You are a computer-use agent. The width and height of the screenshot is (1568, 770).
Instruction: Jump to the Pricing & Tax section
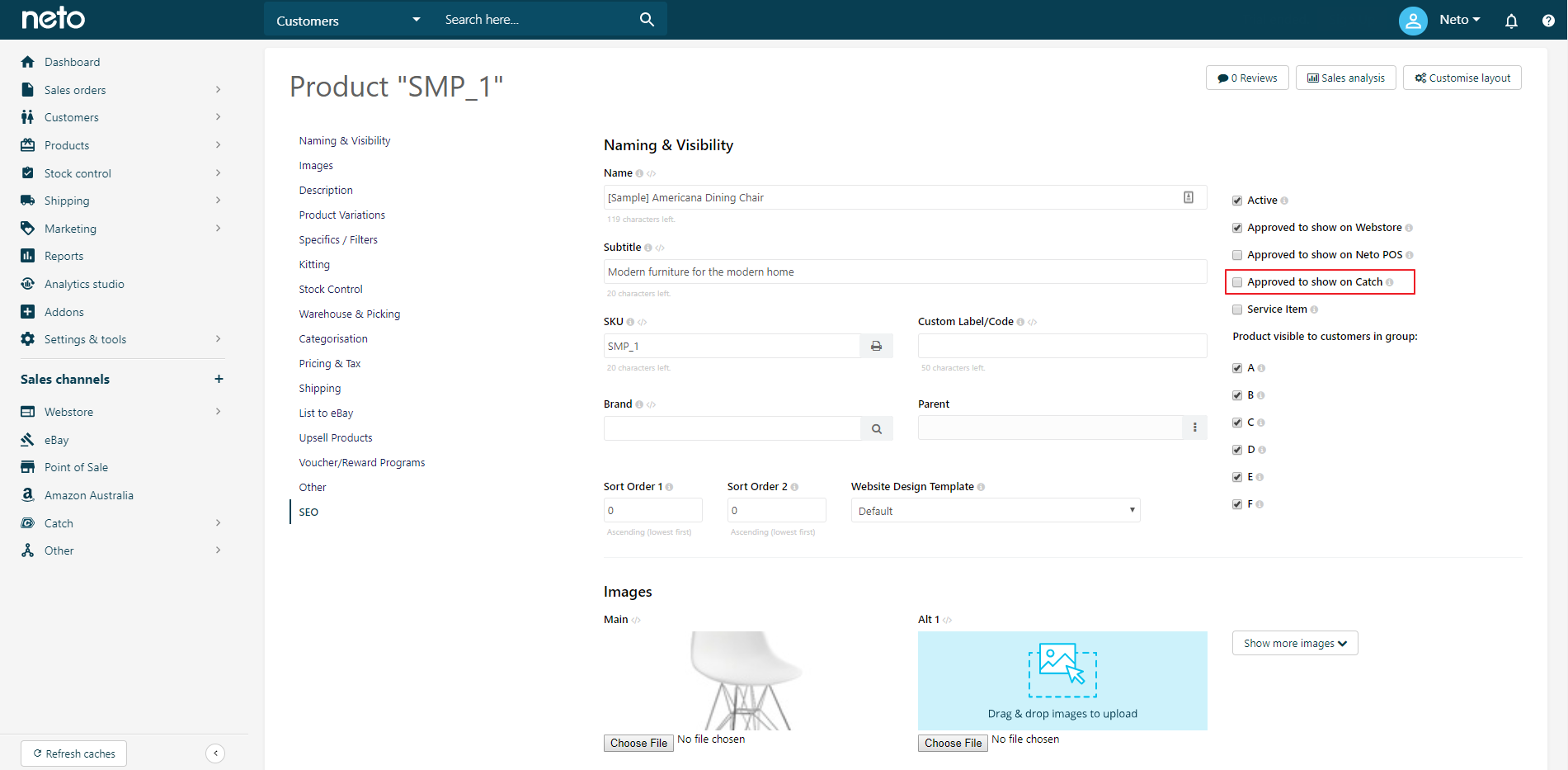point(330,364)
